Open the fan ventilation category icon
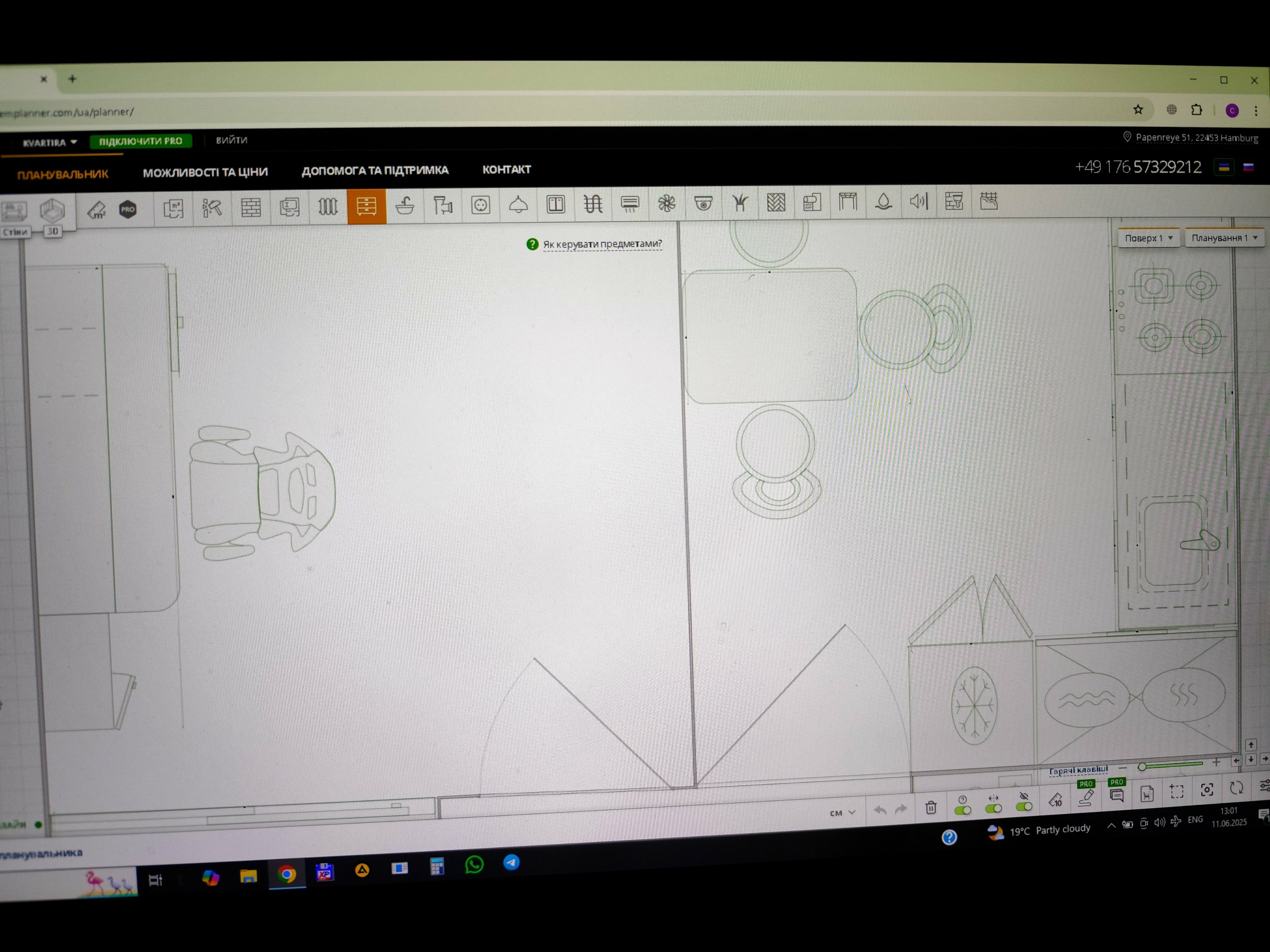This screenshot has width=1270, height=952. [x=666, y=203]
